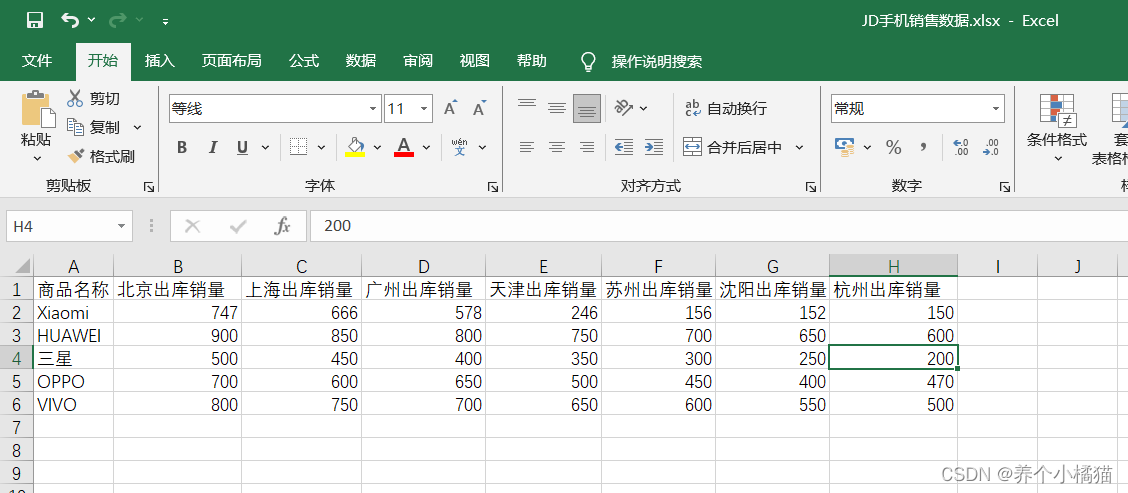Click the 粘贴 paste clipboard icon
This screenshot has width=1128, height=493.
(x=37, y=109)
